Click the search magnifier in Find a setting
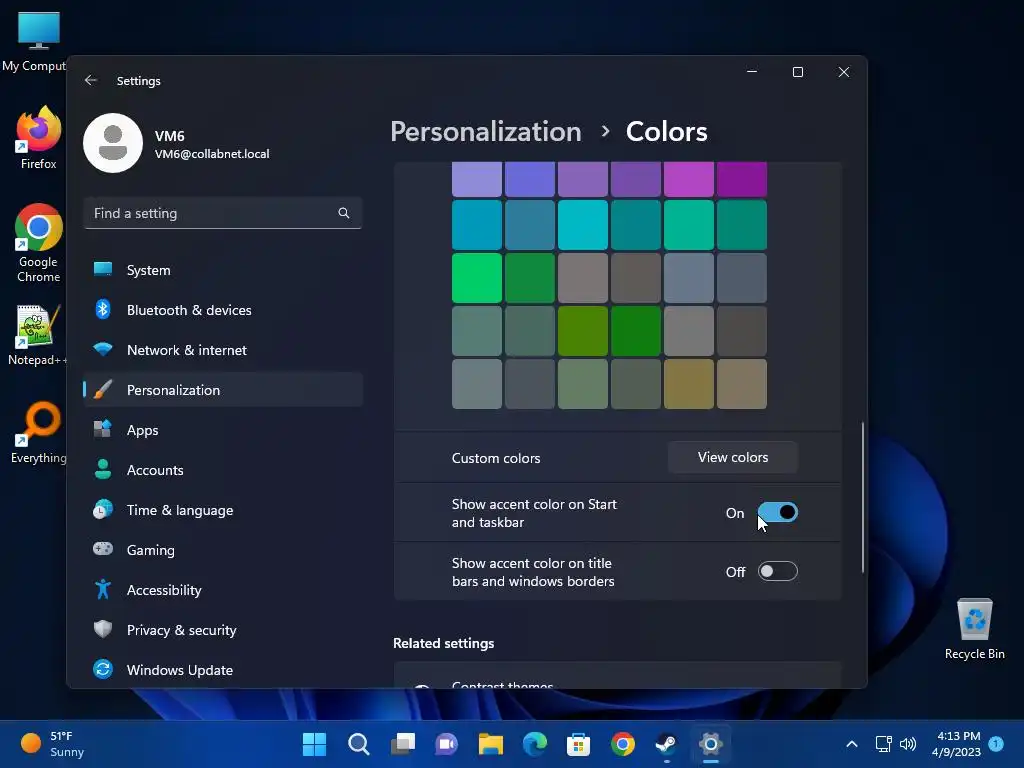The height and width of the screenshot is (768, 1024). point(344,213)
